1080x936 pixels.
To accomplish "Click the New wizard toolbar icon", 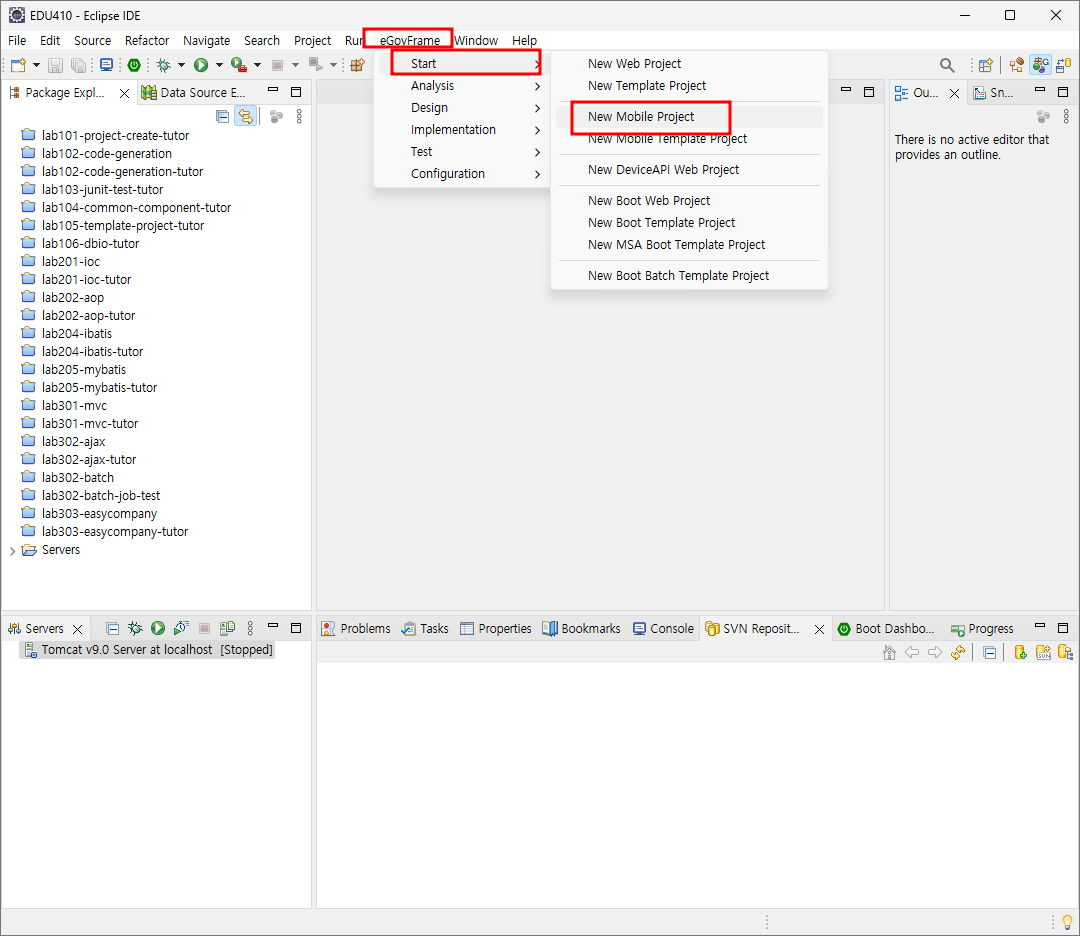I will (x=18, y=65).
